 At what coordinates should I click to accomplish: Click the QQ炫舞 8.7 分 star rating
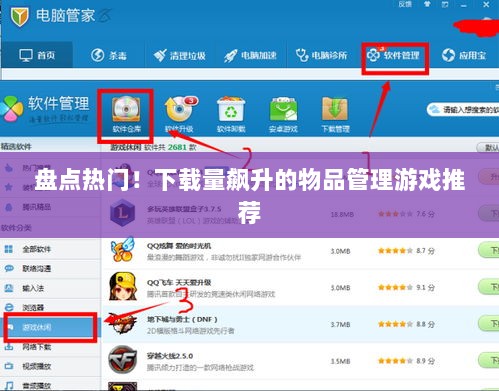pos(406,251)
